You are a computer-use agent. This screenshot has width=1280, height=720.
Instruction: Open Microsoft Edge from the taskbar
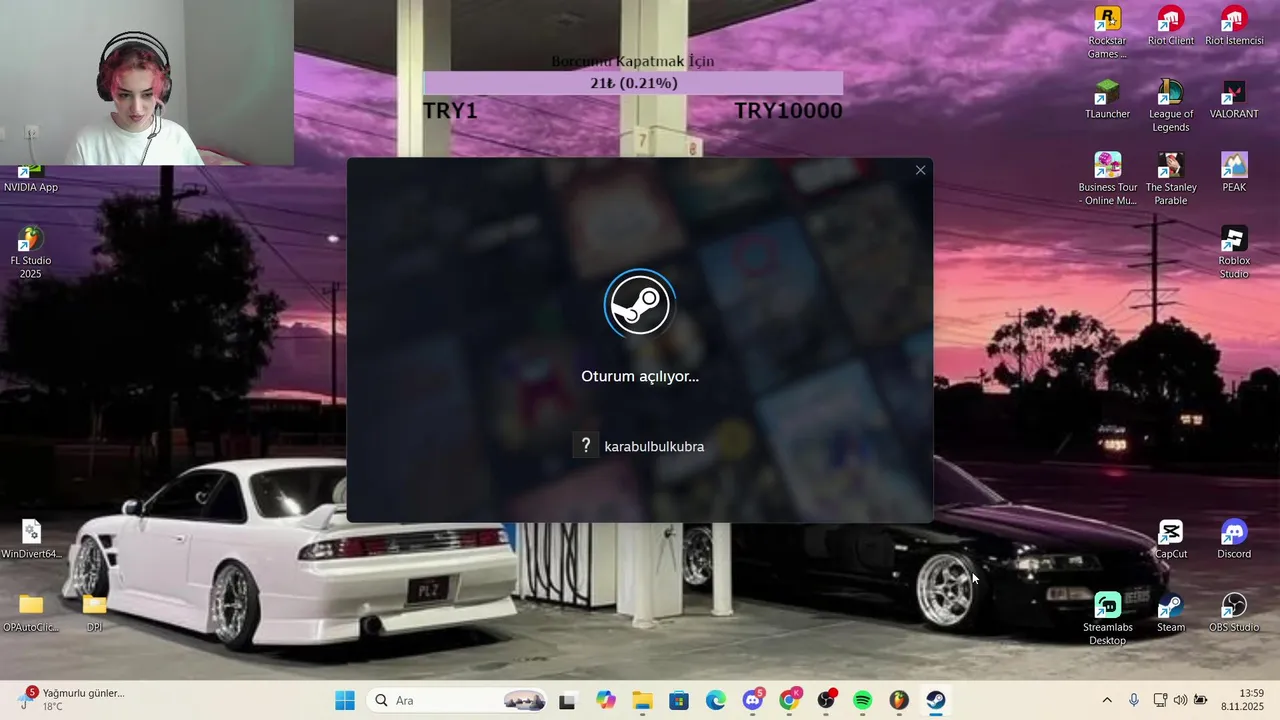pyautogui.click(x=716, y=700)
